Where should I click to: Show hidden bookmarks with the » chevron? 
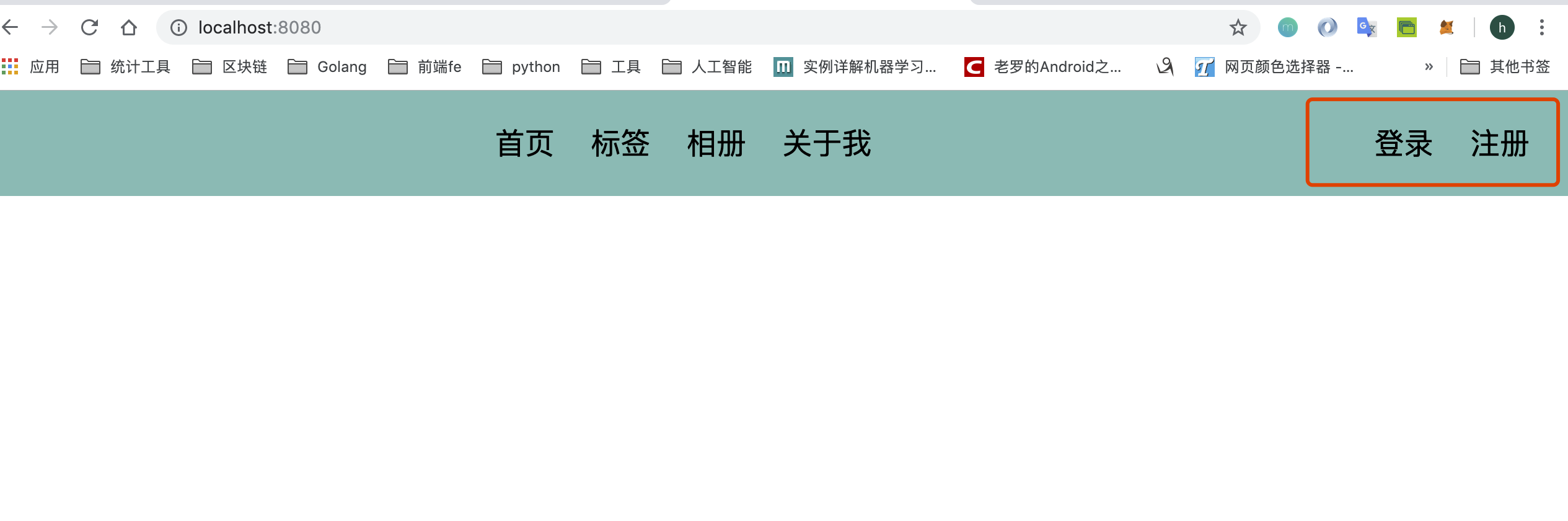[1429, 66]
